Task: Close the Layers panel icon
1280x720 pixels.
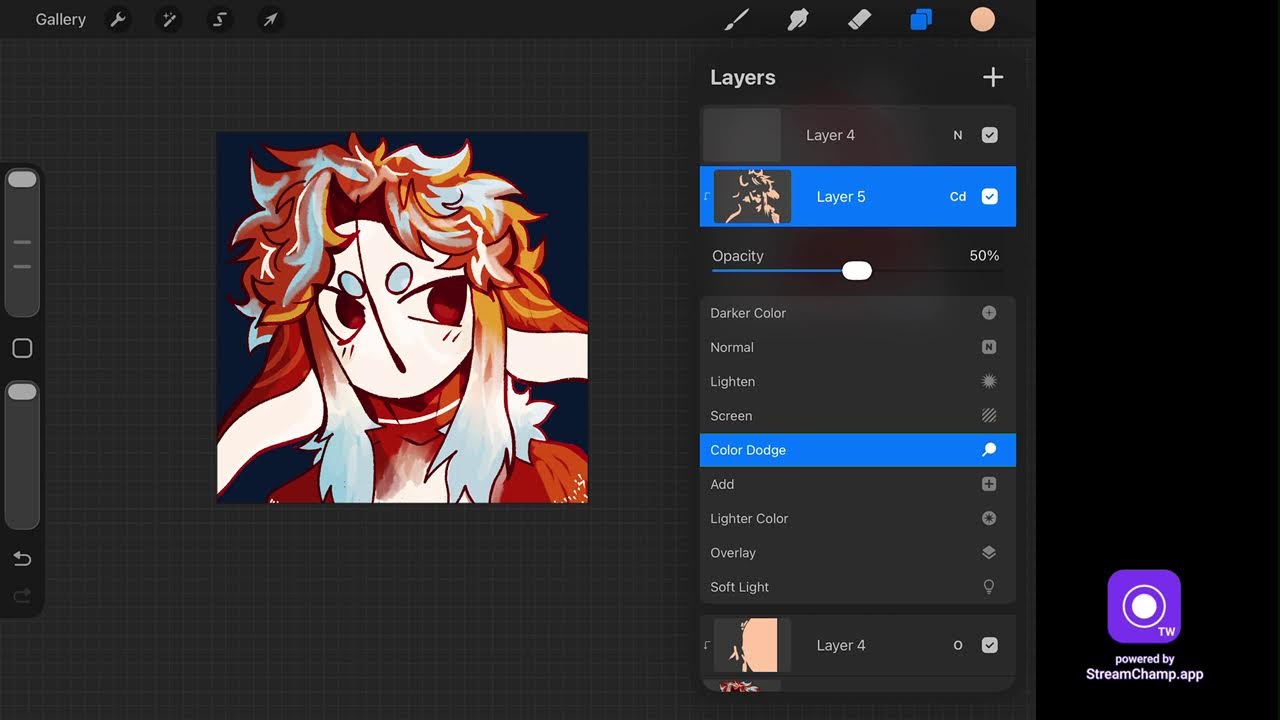Action: click(x=921, y=20)
